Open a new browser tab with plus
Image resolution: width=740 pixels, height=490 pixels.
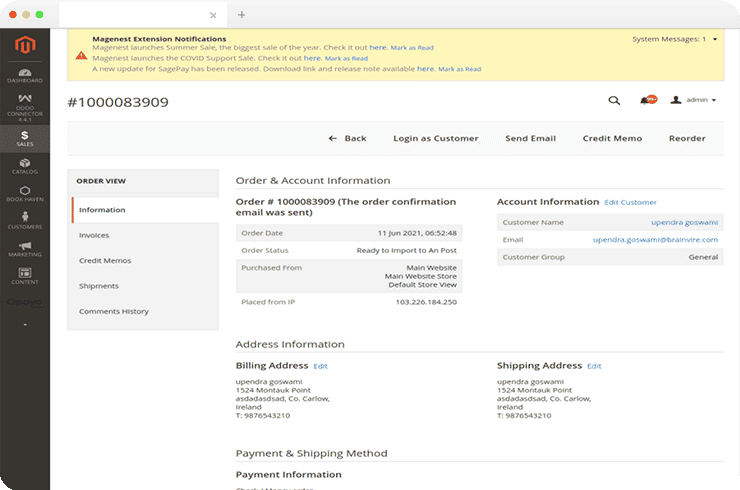241,15
